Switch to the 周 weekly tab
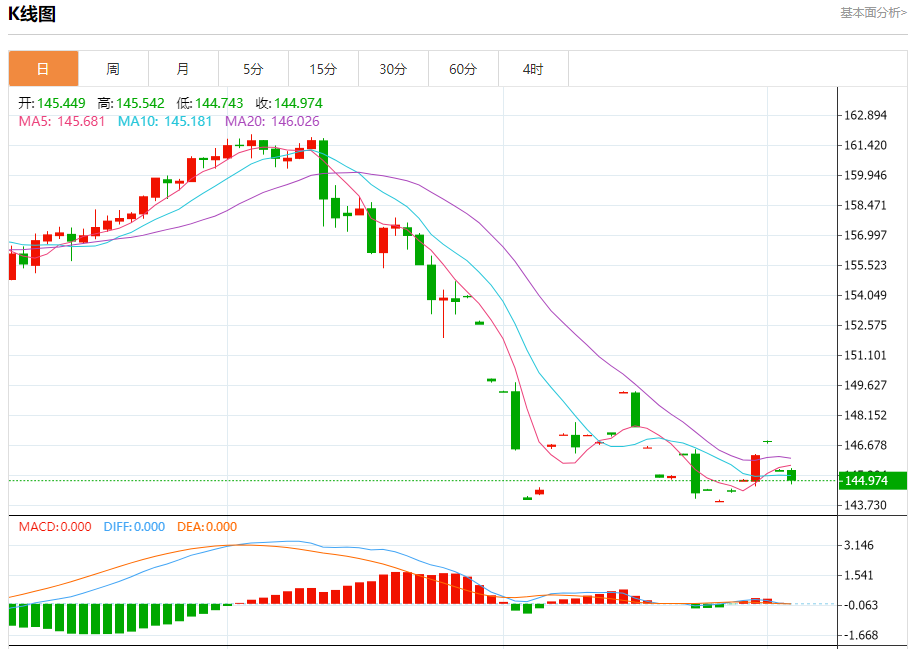 113,69
